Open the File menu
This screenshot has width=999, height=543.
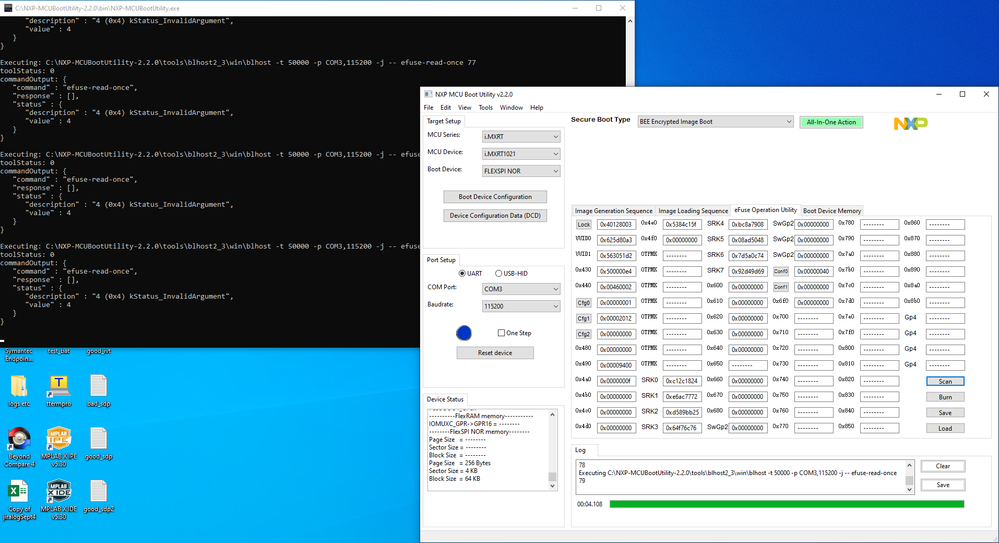click(428, 108)
